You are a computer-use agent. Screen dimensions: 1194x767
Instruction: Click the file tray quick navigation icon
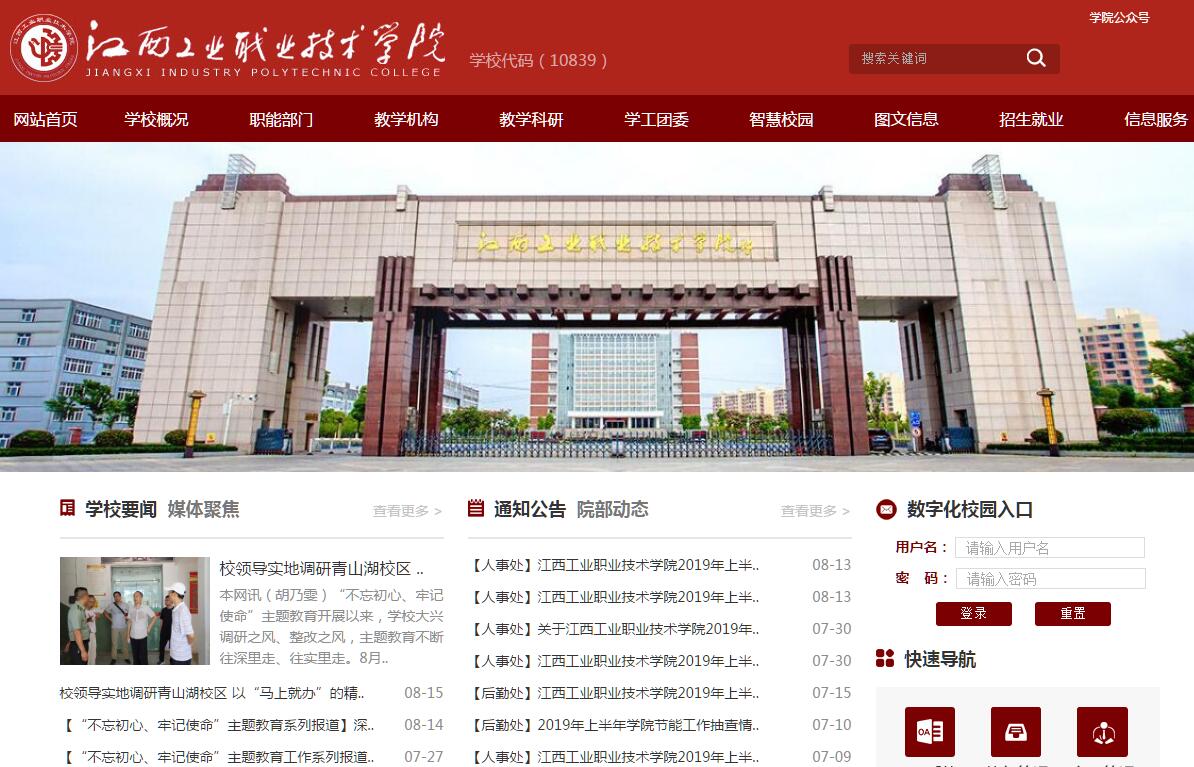click(1015, 732)
